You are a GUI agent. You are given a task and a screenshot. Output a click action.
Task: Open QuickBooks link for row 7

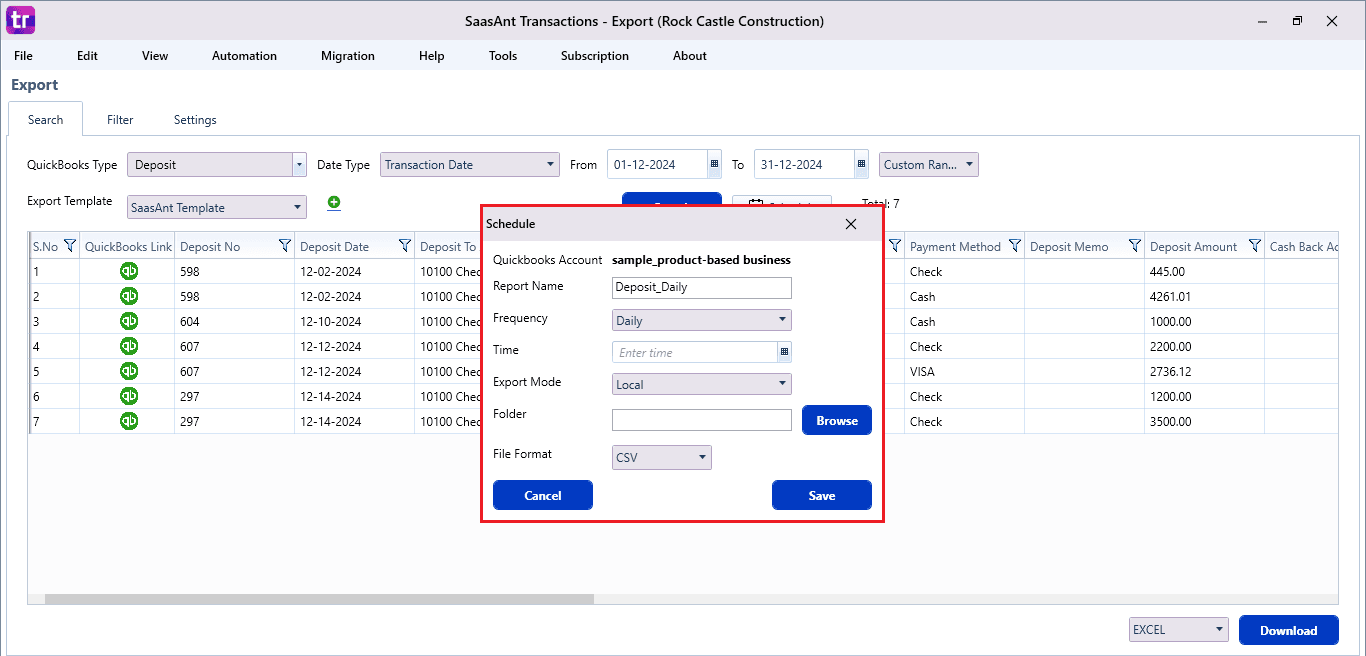click(x=129, y=421)
